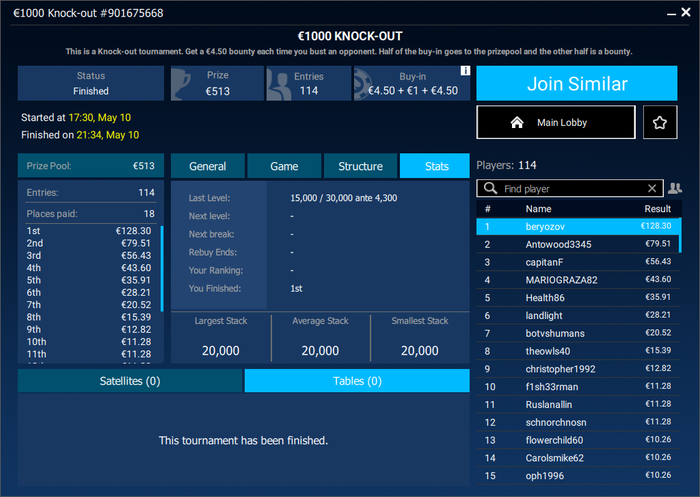Screen dimensions: 700x497
Task: Select player Carolsmike62 row
Action: point(578,458)
